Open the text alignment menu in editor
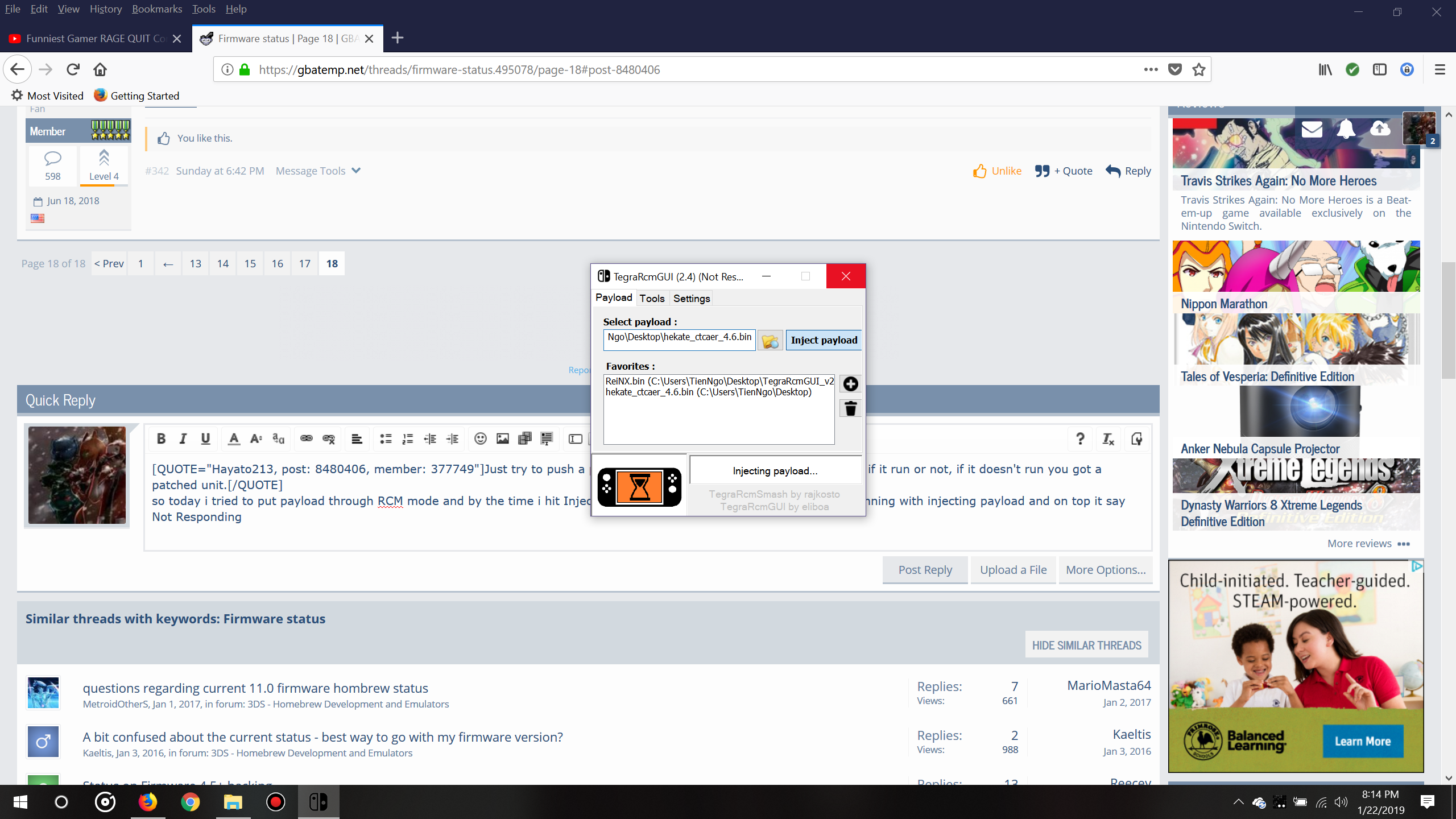The height and width of the screenshot is (819, 1456). pos(357,439)
